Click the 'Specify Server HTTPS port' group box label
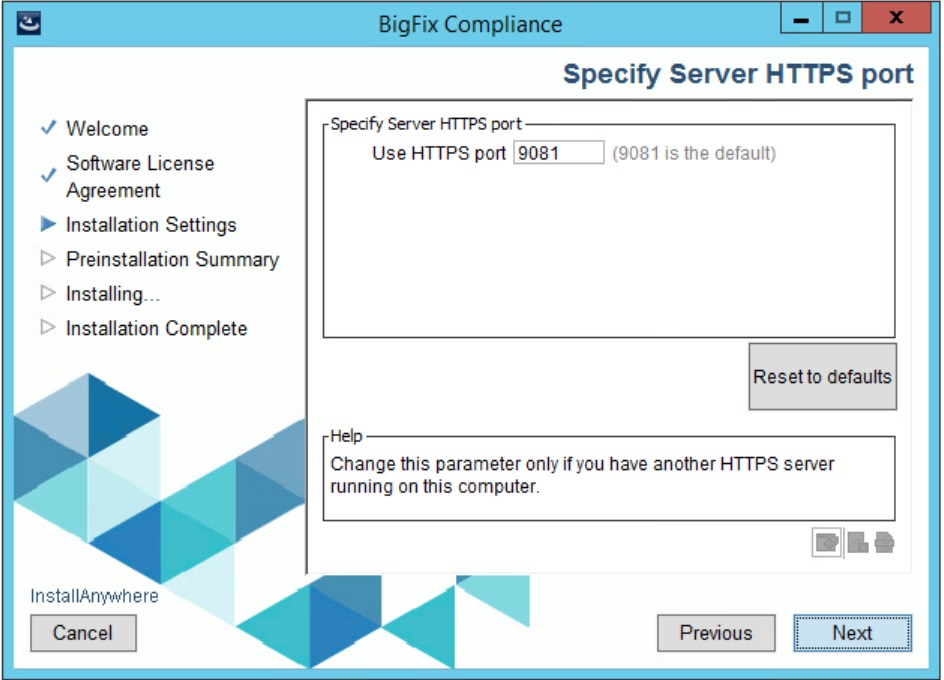The height and width of the screenshot is (680, 944). [426, 123]
